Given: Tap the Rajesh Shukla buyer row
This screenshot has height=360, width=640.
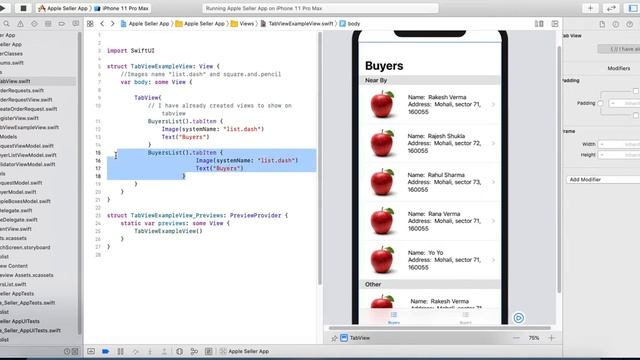Looking at the screenshot, I should [x=429, y=143].
